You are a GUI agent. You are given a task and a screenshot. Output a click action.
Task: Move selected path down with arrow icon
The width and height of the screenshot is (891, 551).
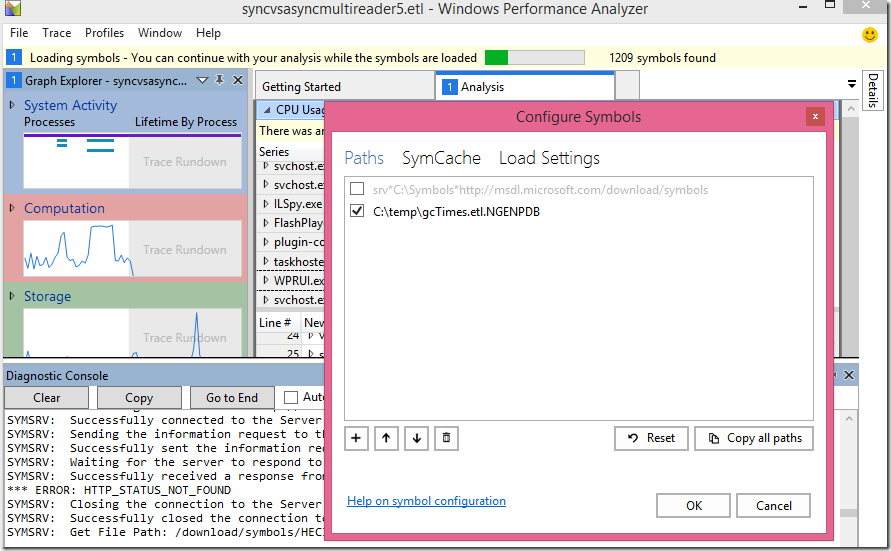click(417, 438)
